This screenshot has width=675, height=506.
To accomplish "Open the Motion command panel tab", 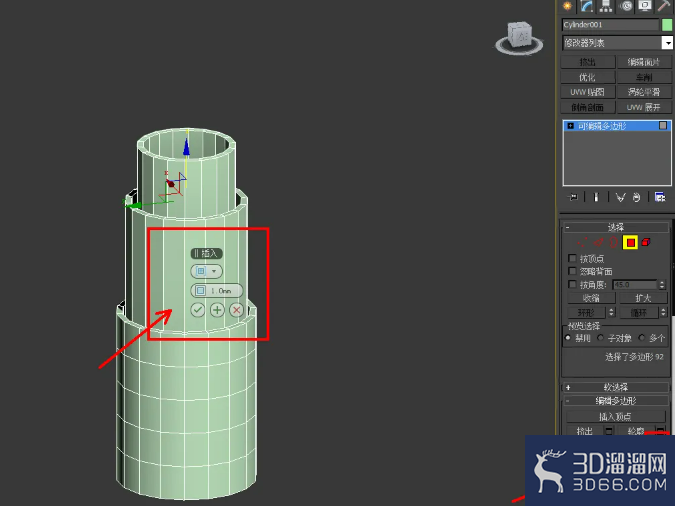I will [626, 6].
